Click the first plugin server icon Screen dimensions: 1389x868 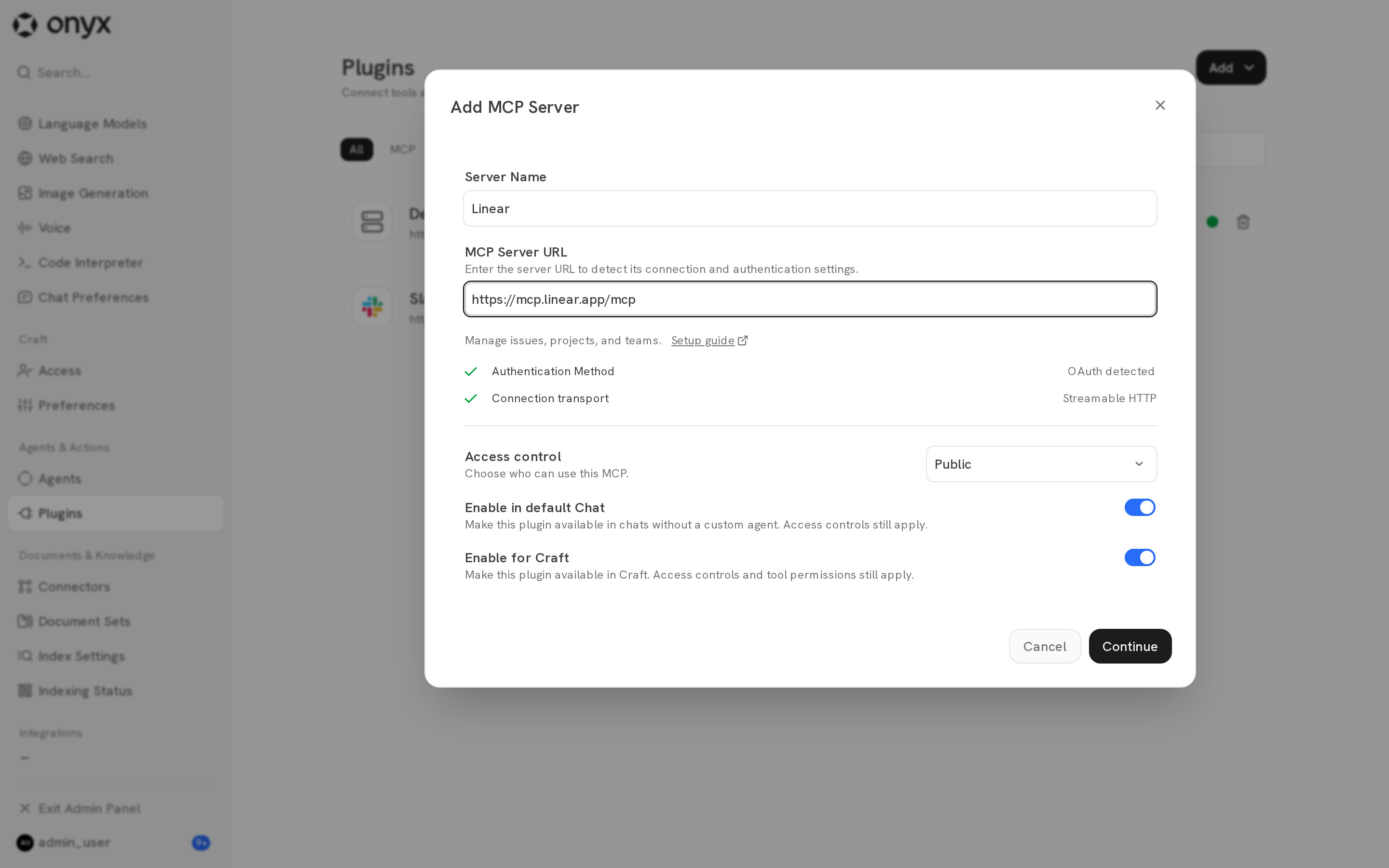[372, 222]
